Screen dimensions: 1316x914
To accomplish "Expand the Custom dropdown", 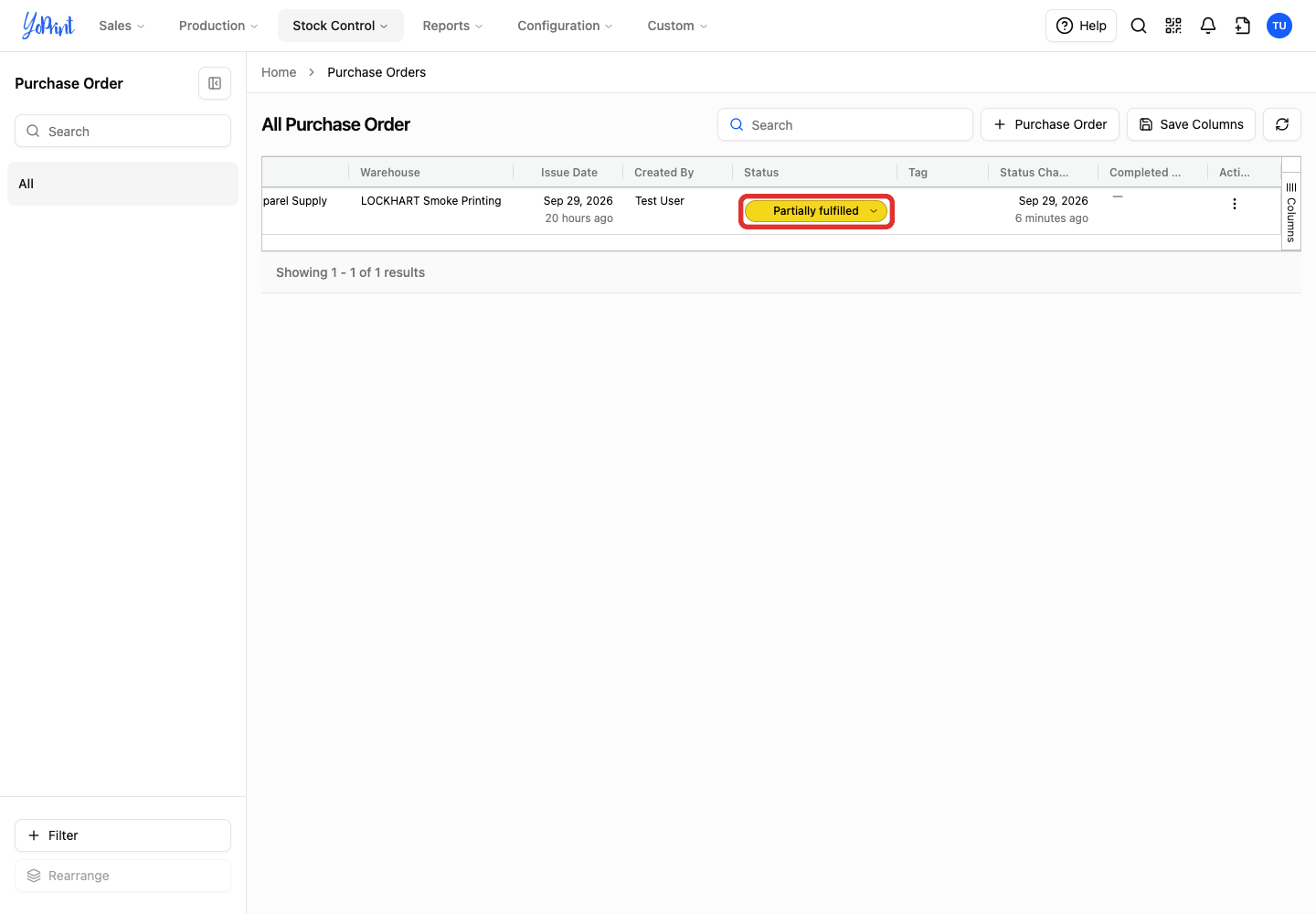I will pyautogui.click(x=677, y=26).
